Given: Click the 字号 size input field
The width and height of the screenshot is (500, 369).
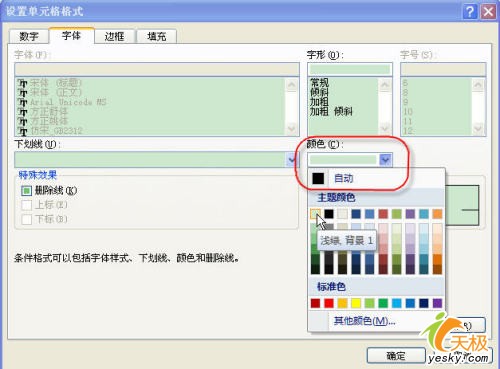Looking at the screenshot, I should pos(443,69).
